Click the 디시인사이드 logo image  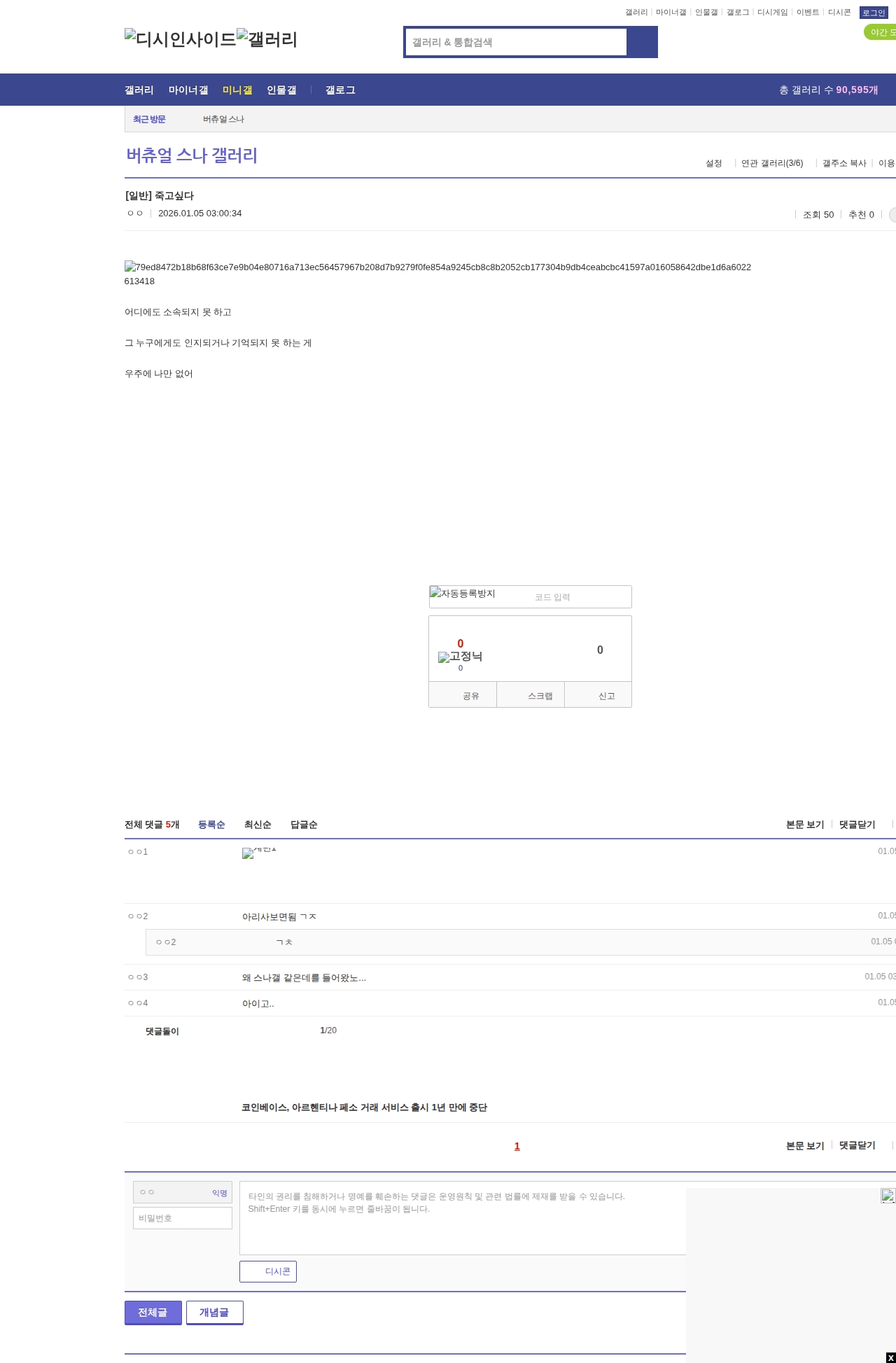coord(181,39)
